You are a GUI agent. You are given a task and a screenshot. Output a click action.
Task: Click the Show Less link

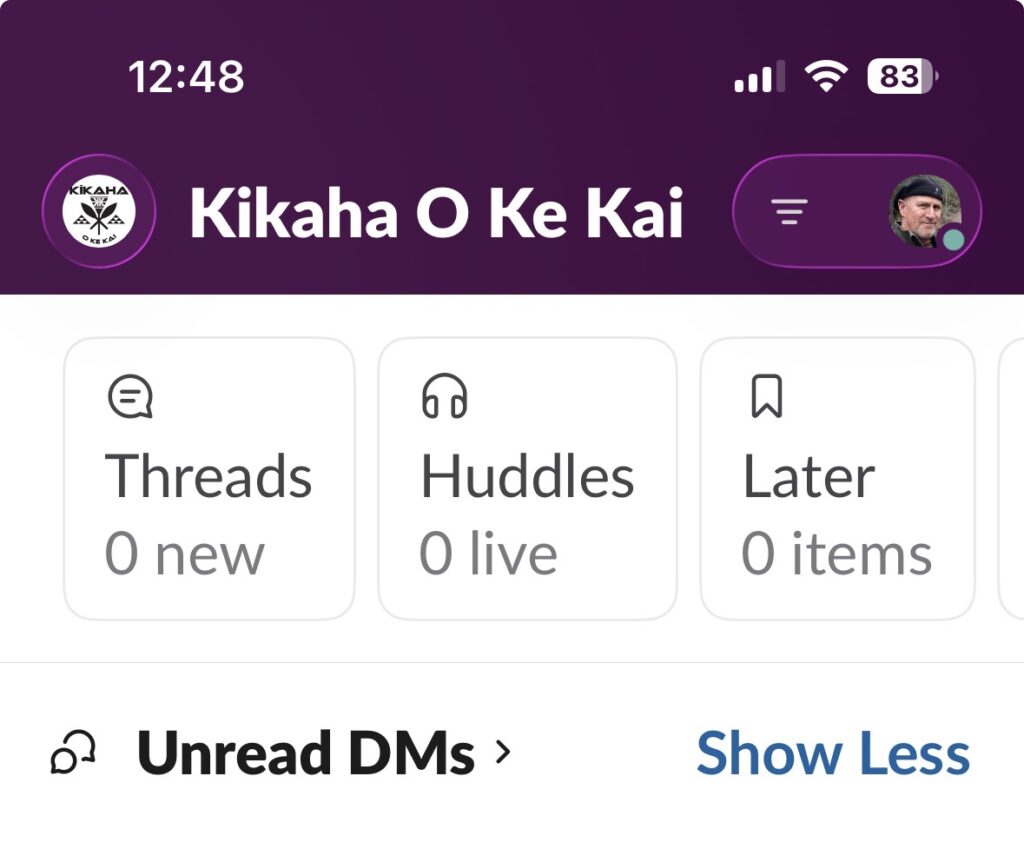833,753
